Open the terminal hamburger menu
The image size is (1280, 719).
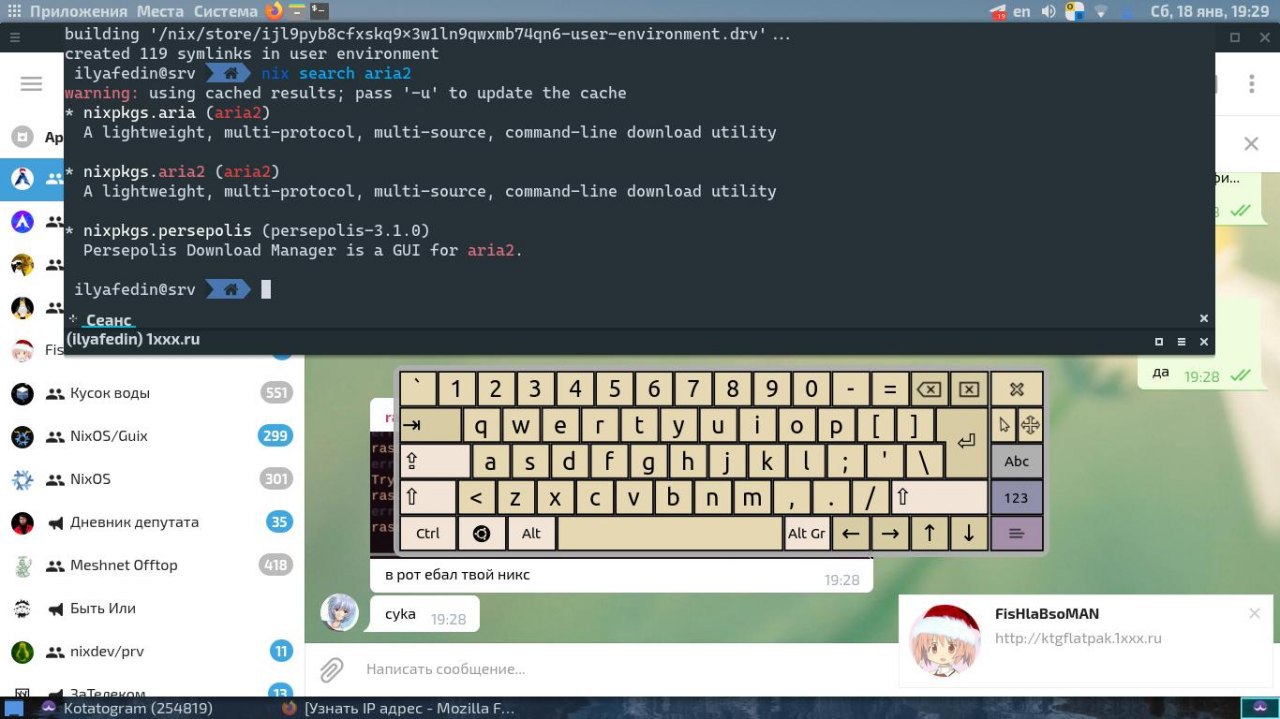[x=14, y=37]
